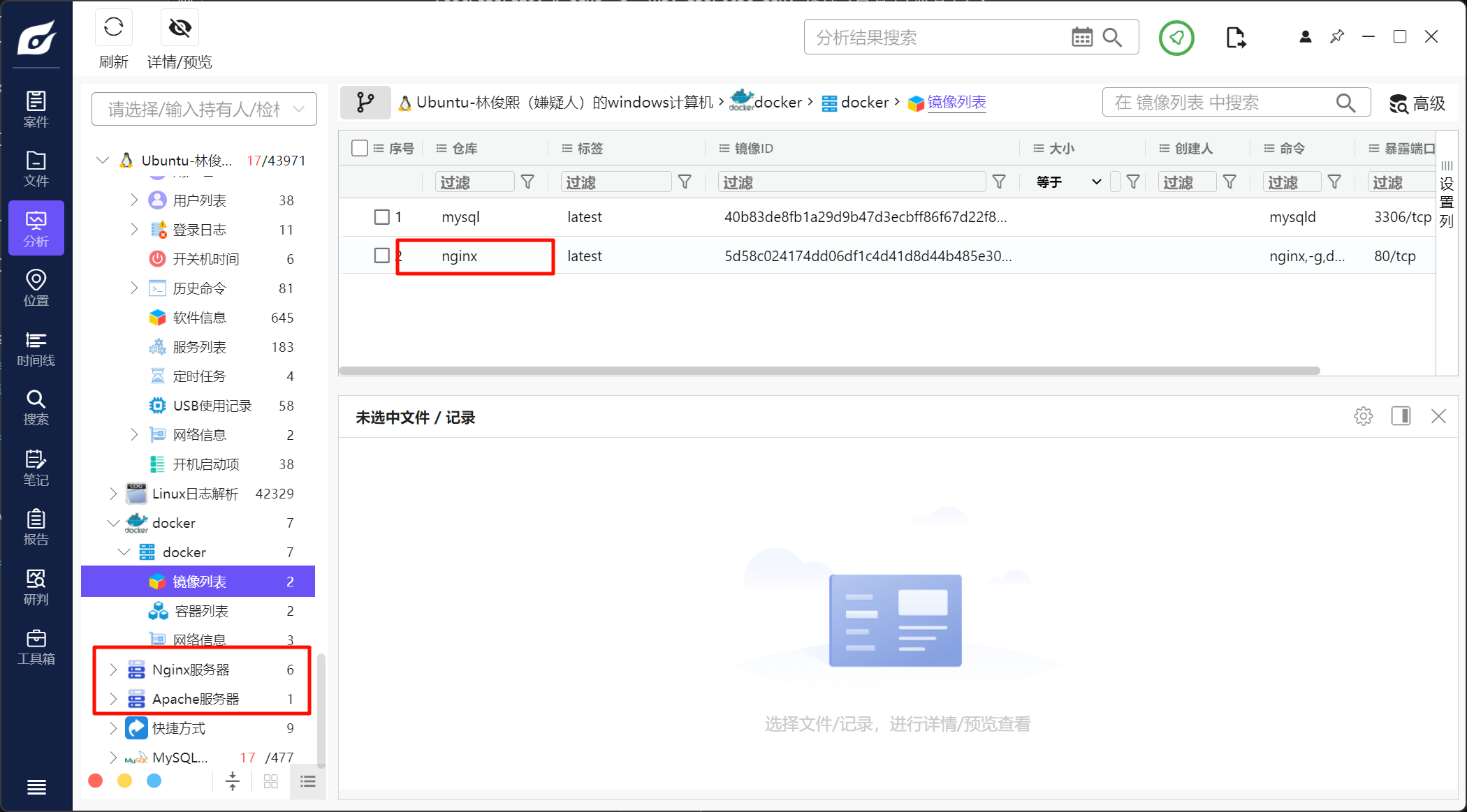This screenshot has height=812, width=1467.
Task: Click the refresh (刷新) icon
Action: tap(113, 28)
